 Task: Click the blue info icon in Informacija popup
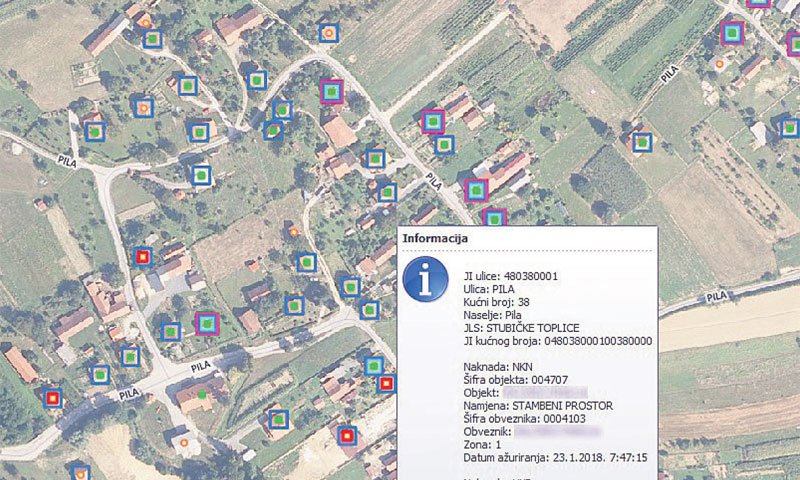pyautogui.click(x=425, y=280)
